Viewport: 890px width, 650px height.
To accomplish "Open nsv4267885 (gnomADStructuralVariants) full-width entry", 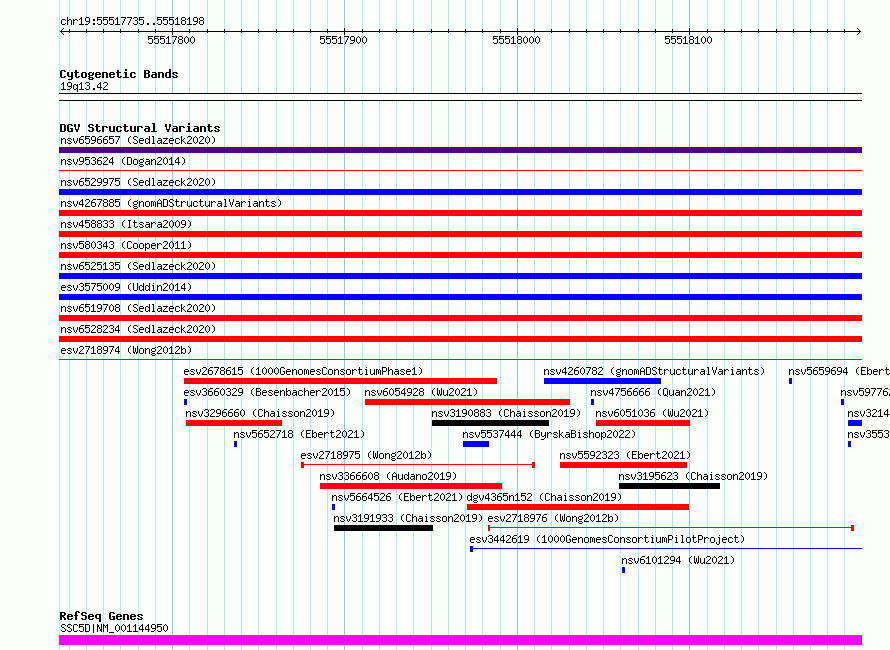I will [x=171, y=203].
